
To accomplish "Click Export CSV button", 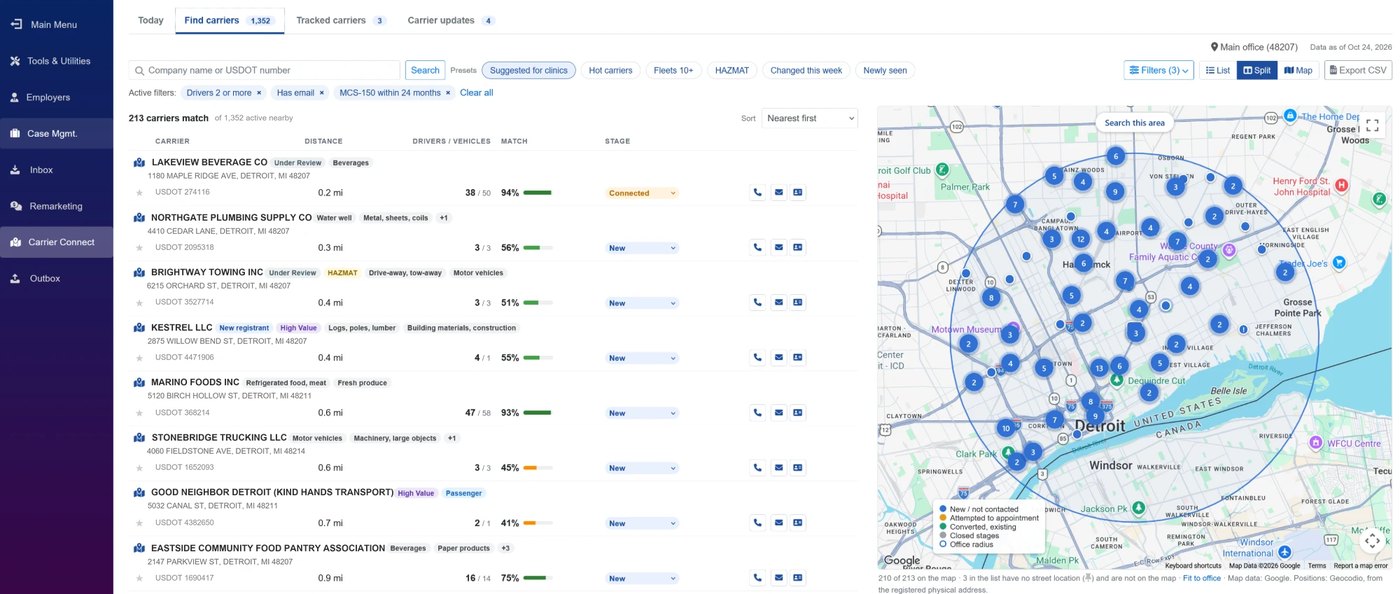I will [x=1358, y=70].
